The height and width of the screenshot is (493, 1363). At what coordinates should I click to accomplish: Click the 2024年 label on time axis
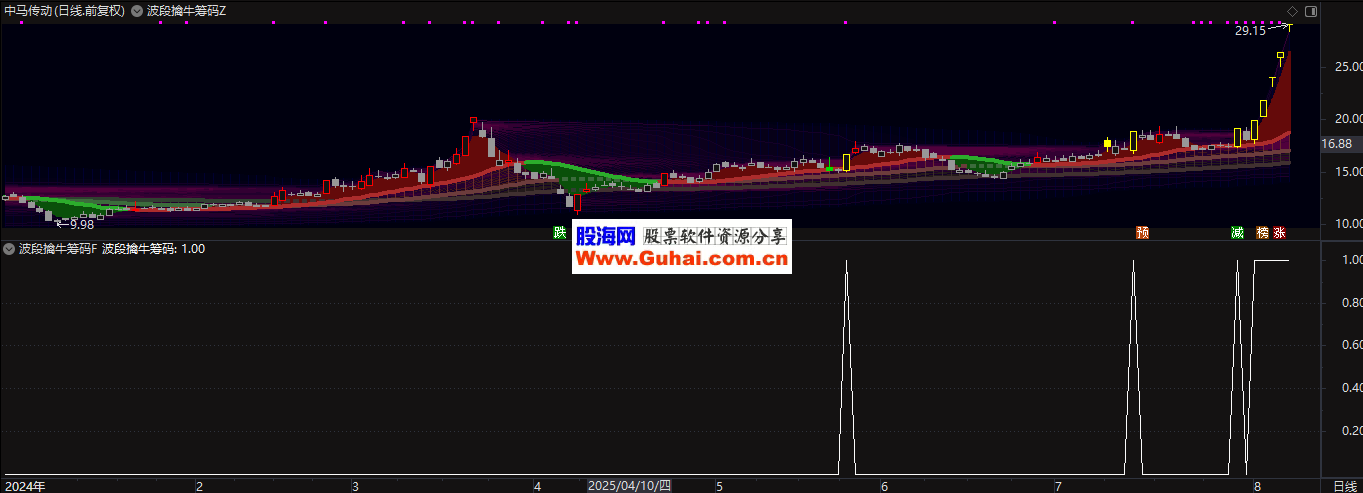click(x=24, y=486)
